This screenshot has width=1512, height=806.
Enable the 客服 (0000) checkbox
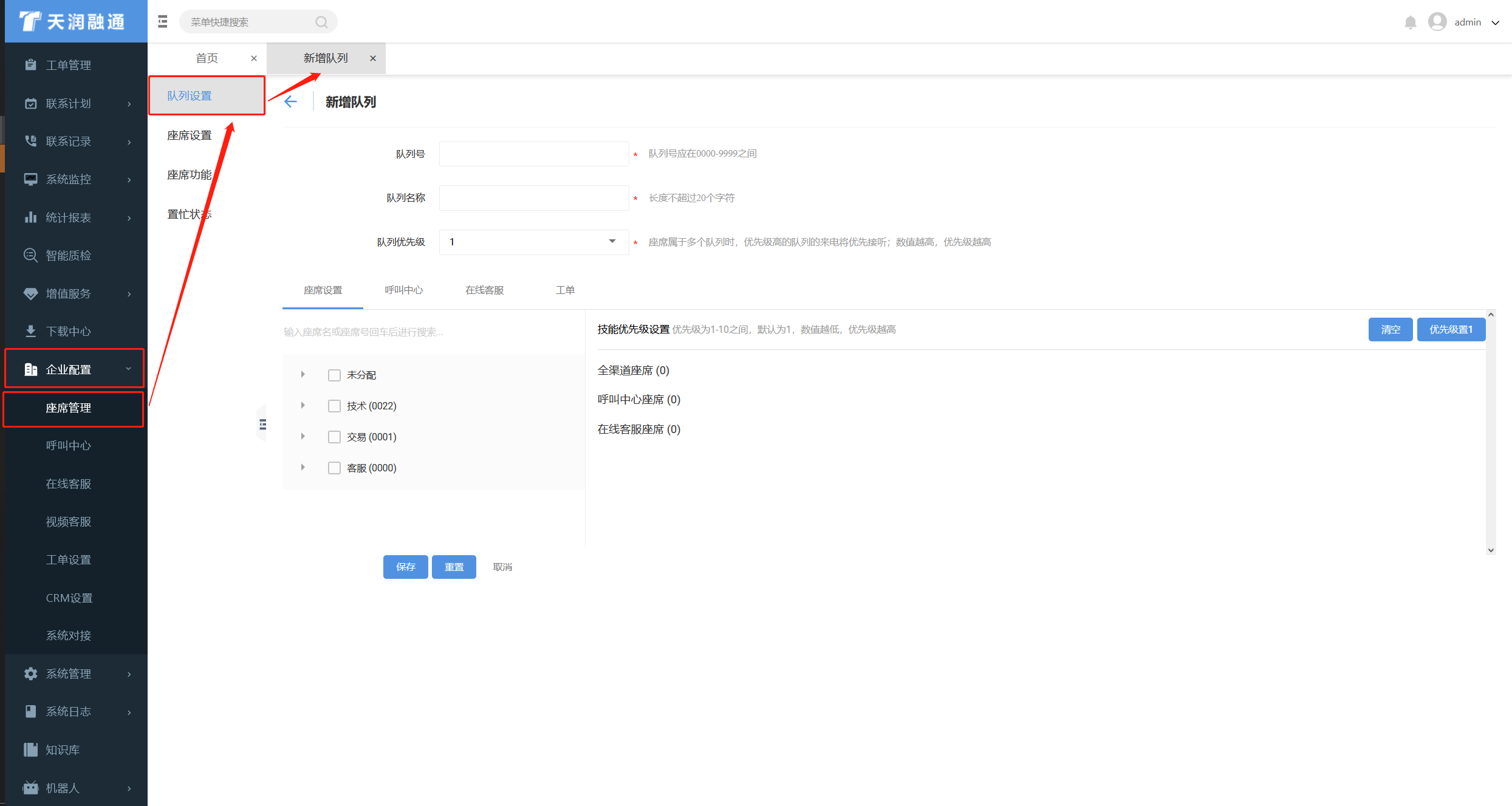pos(334,468)
